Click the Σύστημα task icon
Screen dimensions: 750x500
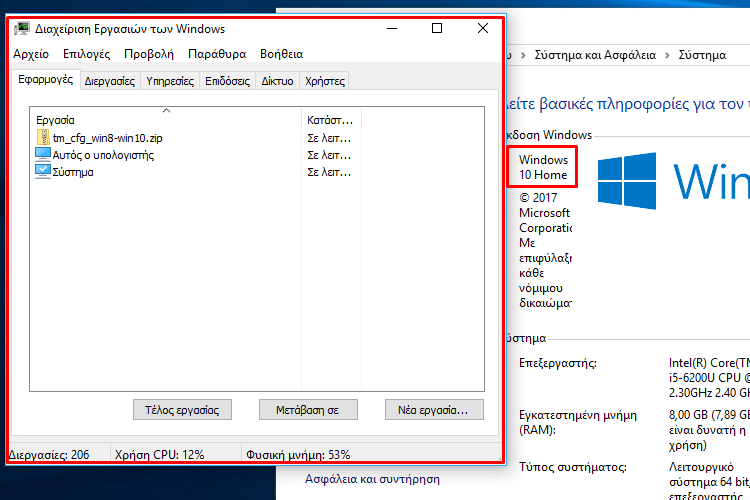click(x=43, y=171)
